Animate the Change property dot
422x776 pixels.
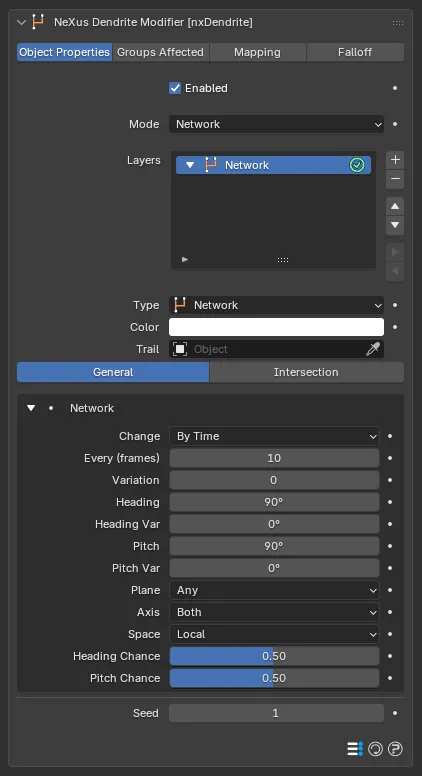390,436
